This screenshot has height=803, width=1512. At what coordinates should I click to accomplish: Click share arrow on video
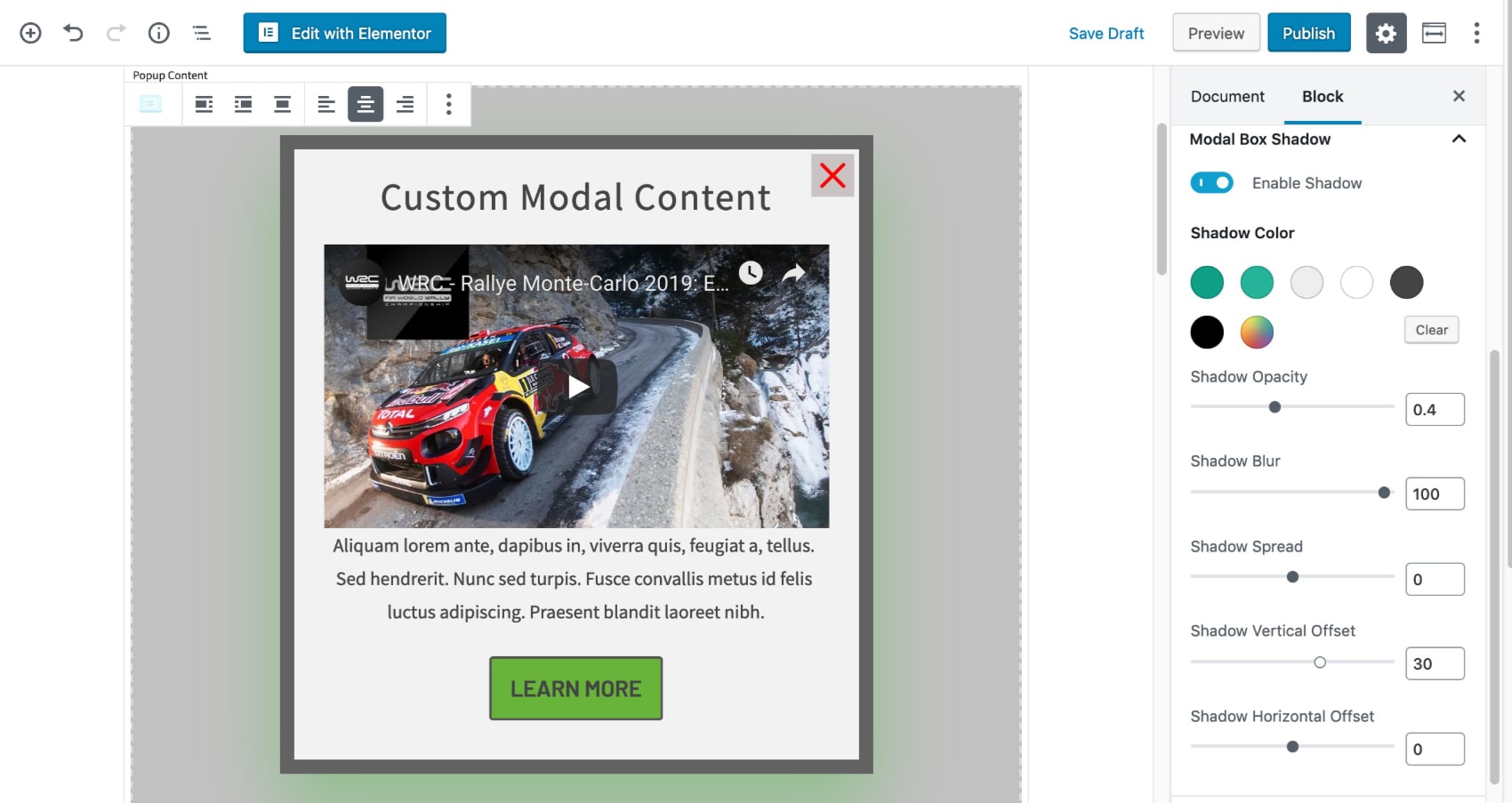(793, 272)
